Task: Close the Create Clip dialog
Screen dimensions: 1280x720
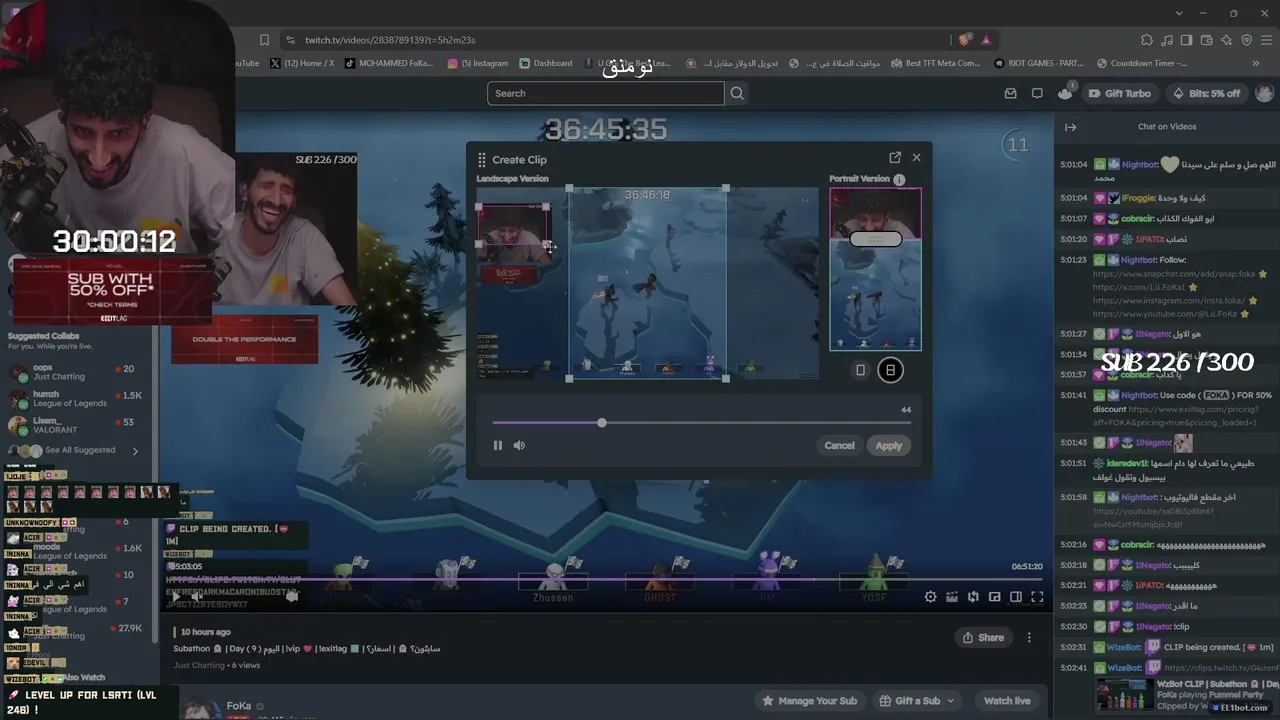Action: (x=916, y=157)
